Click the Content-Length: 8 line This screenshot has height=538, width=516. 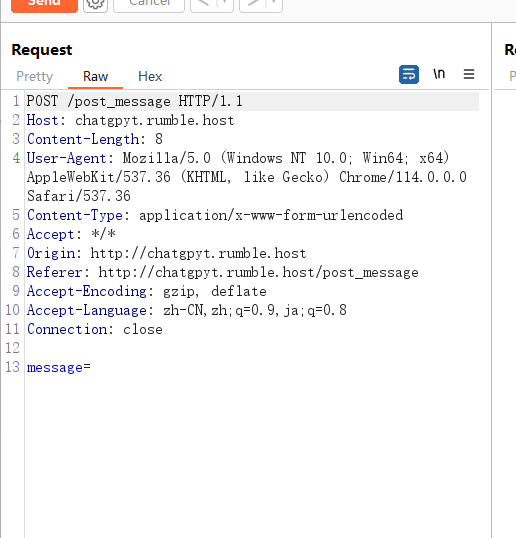coord(95,139)
